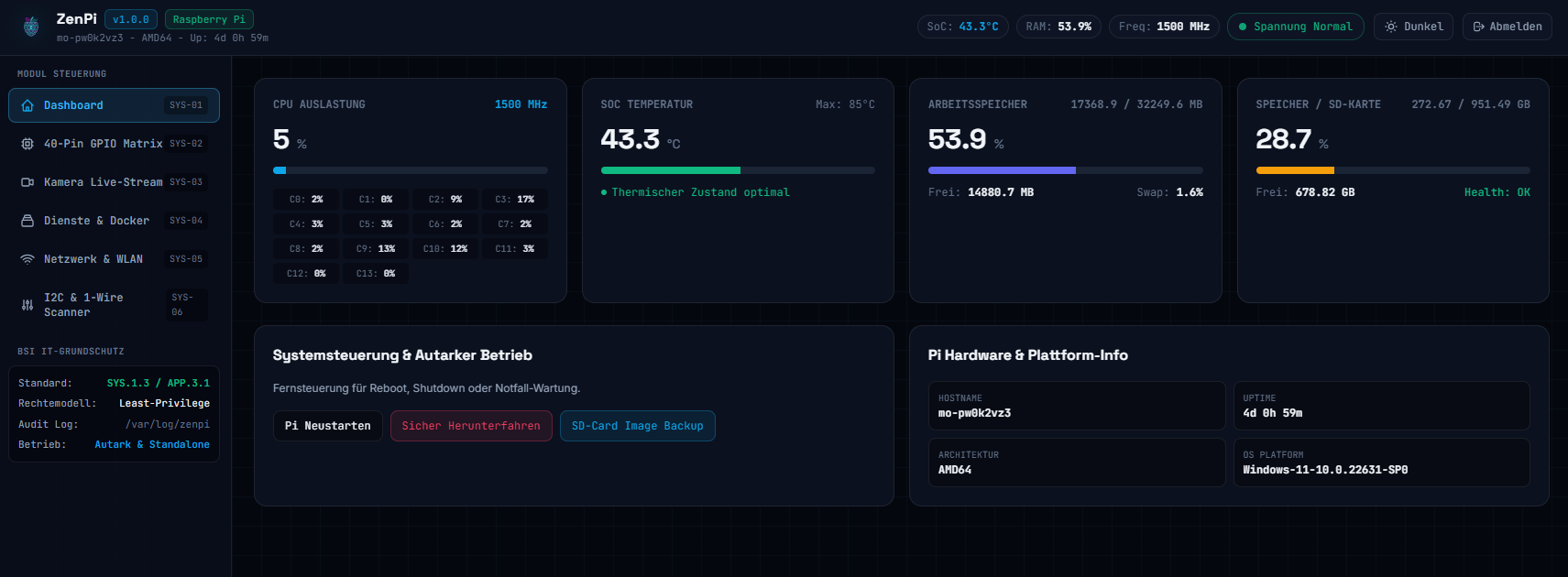This screenshot has height=577, width=1568.
Task: Toggle the Dunkel theme button
Action: [1413, 27]
